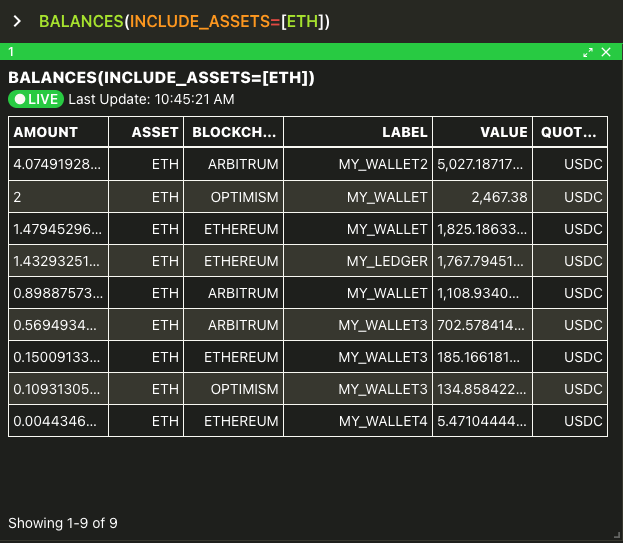Image resolution: width=623 pixels, height=543 pixels.
Task: Select the MY_WALLET4 label cell
Action: (358, 421)
